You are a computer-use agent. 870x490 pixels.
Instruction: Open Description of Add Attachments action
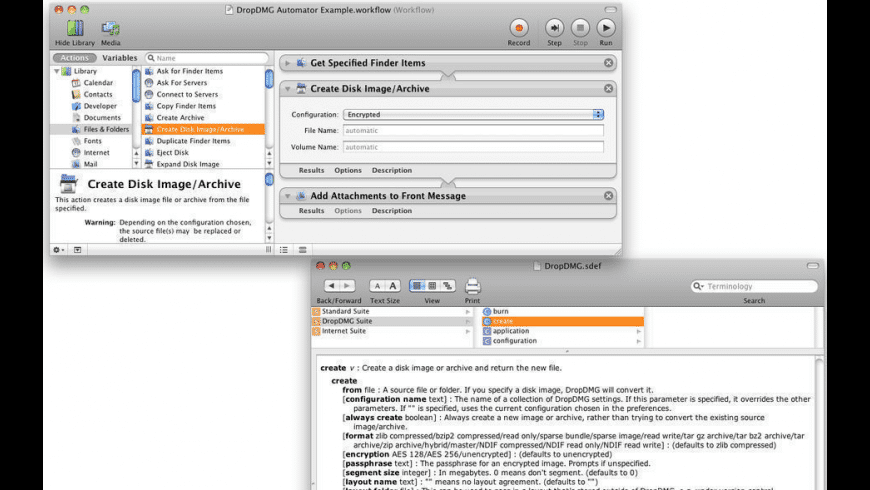tap(392, 211)
